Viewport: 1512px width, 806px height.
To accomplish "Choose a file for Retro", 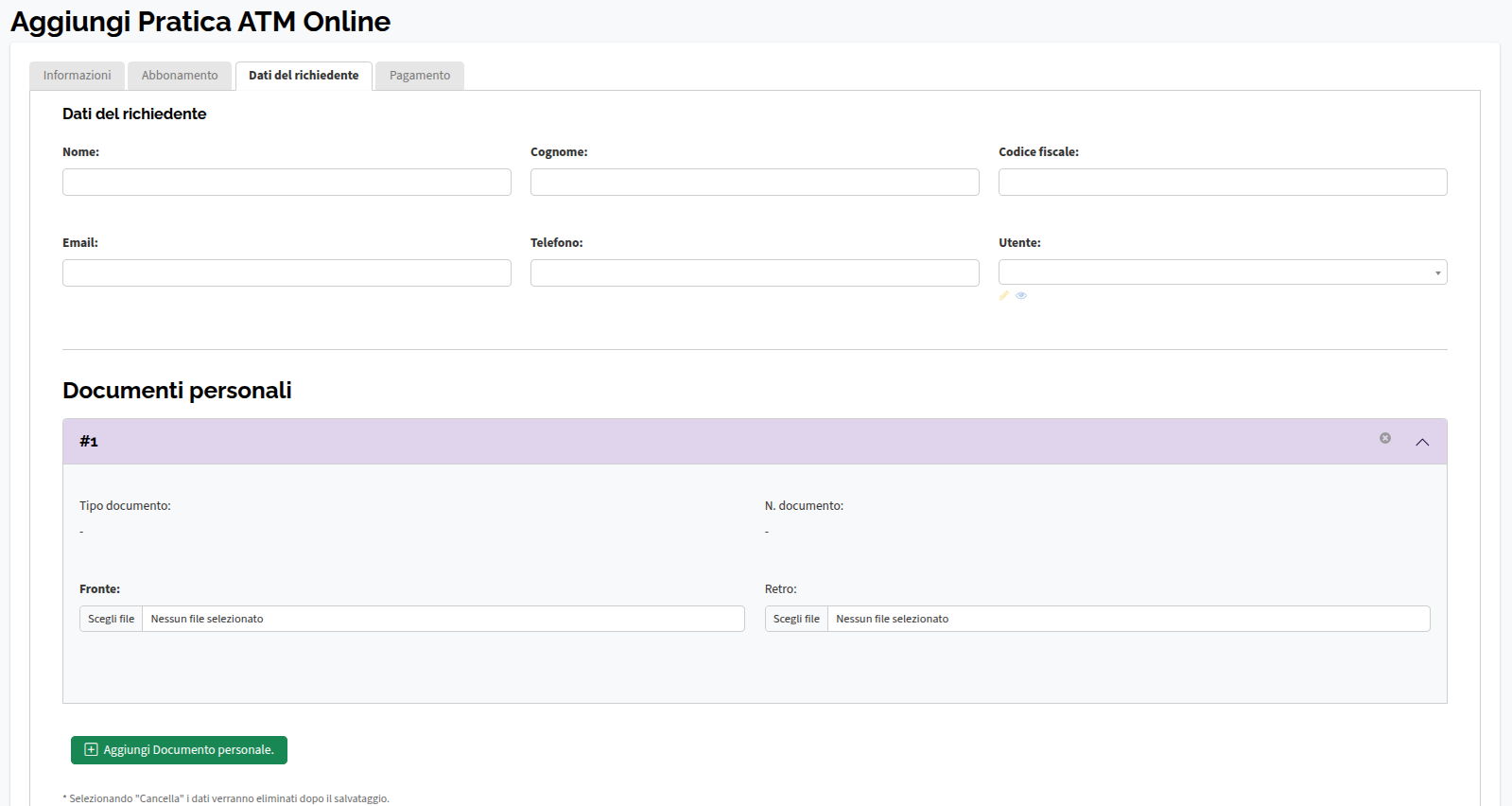I will click(796, 619).
